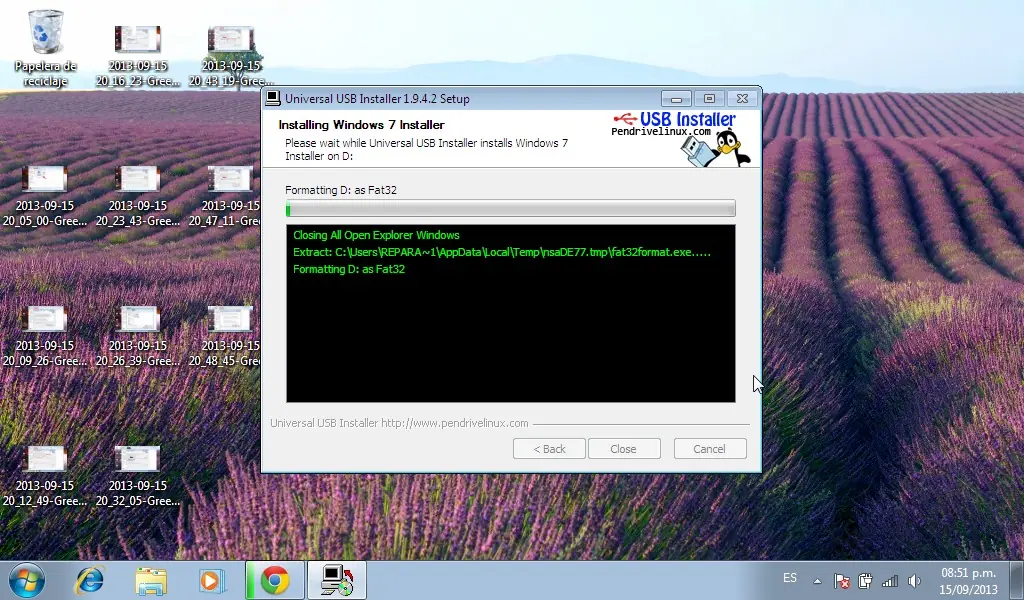Open Action Center flag tray icon
The height and width of the screenshot is (600, 1024).
point(842,580)
